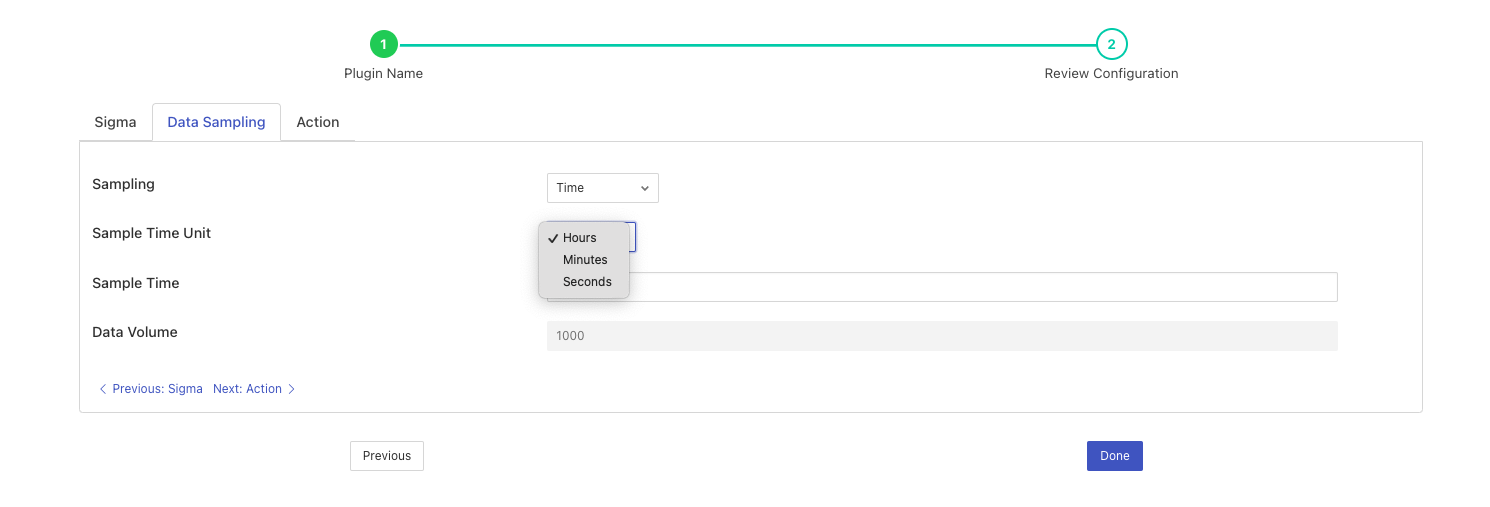Switch to the Sigma tab
The height and width of the screenshot is (507, 1490).
click(115, 122)
